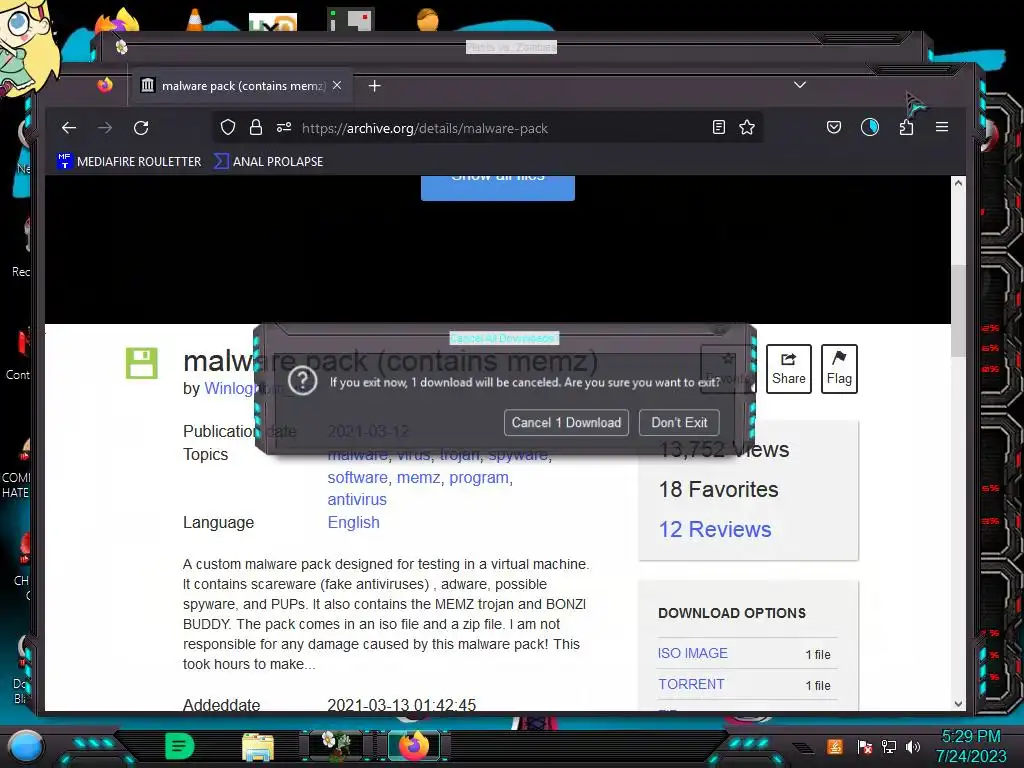This screenshot has height=768, width=1024.
Task: Open the antivirus topic link
Action: tap(357, 500)
